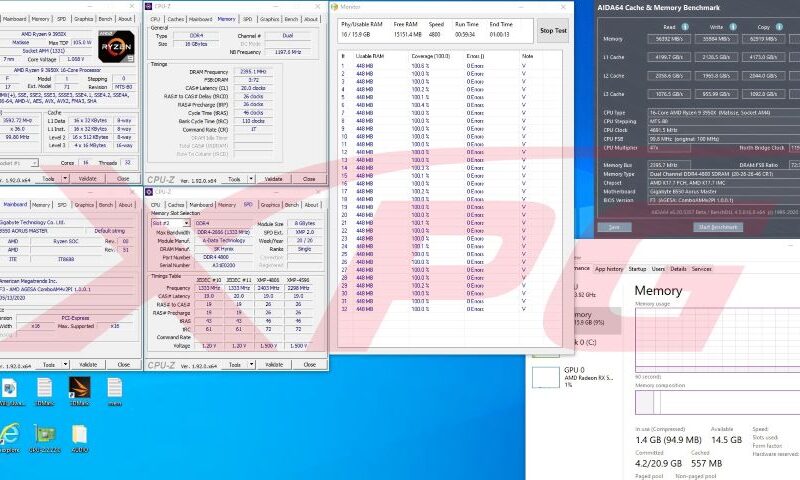Switch to Memory tab in CPU-Z SPD window
The width and height of the screenshot is (800, 480).
[227, 205]
